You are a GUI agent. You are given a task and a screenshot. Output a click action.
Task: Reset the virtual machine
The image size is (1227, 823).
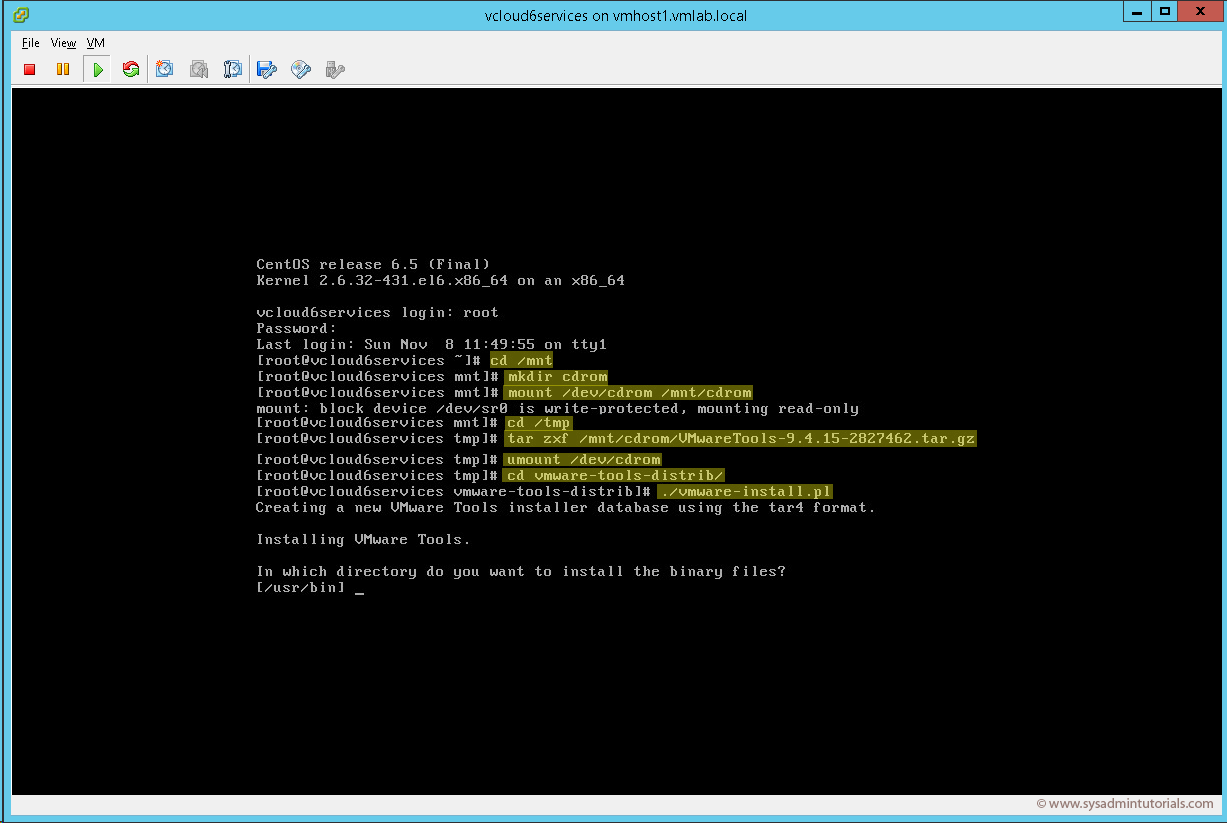130,69
